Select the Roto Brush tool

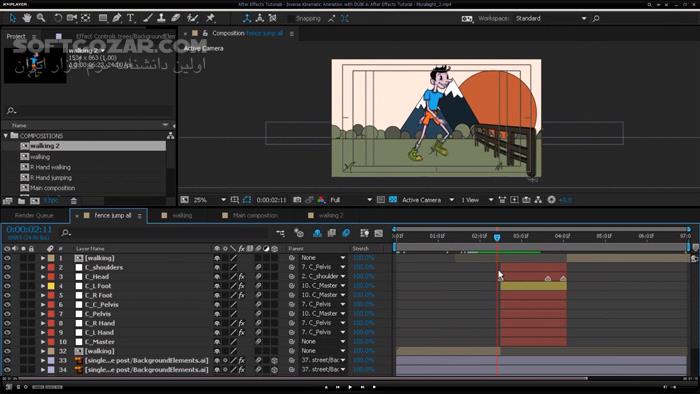click(192, 18)
